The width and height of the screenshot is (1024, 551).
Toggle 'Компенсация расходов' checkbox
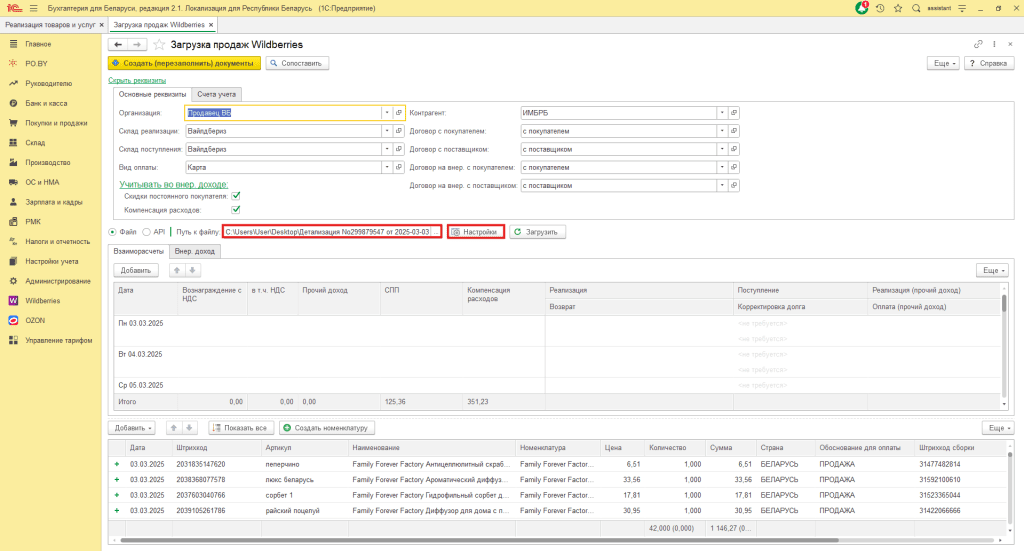tap(236, 210)
